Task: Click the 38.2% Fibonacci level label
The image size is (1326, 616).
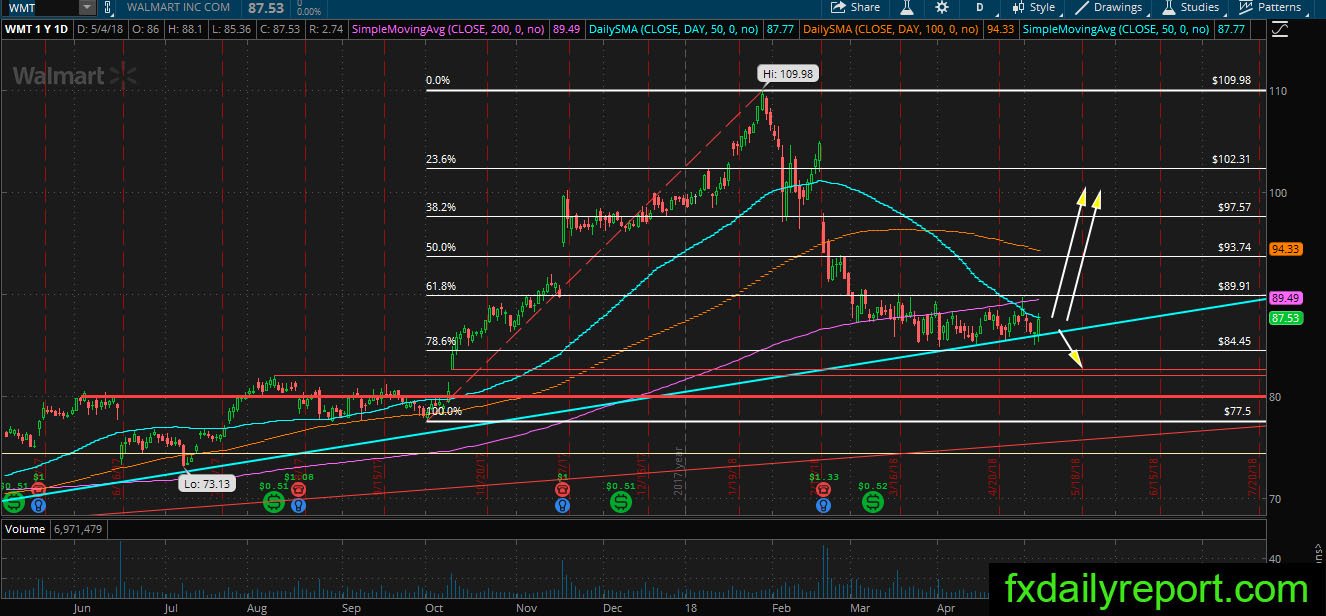Action: click(x=441, y=208)
